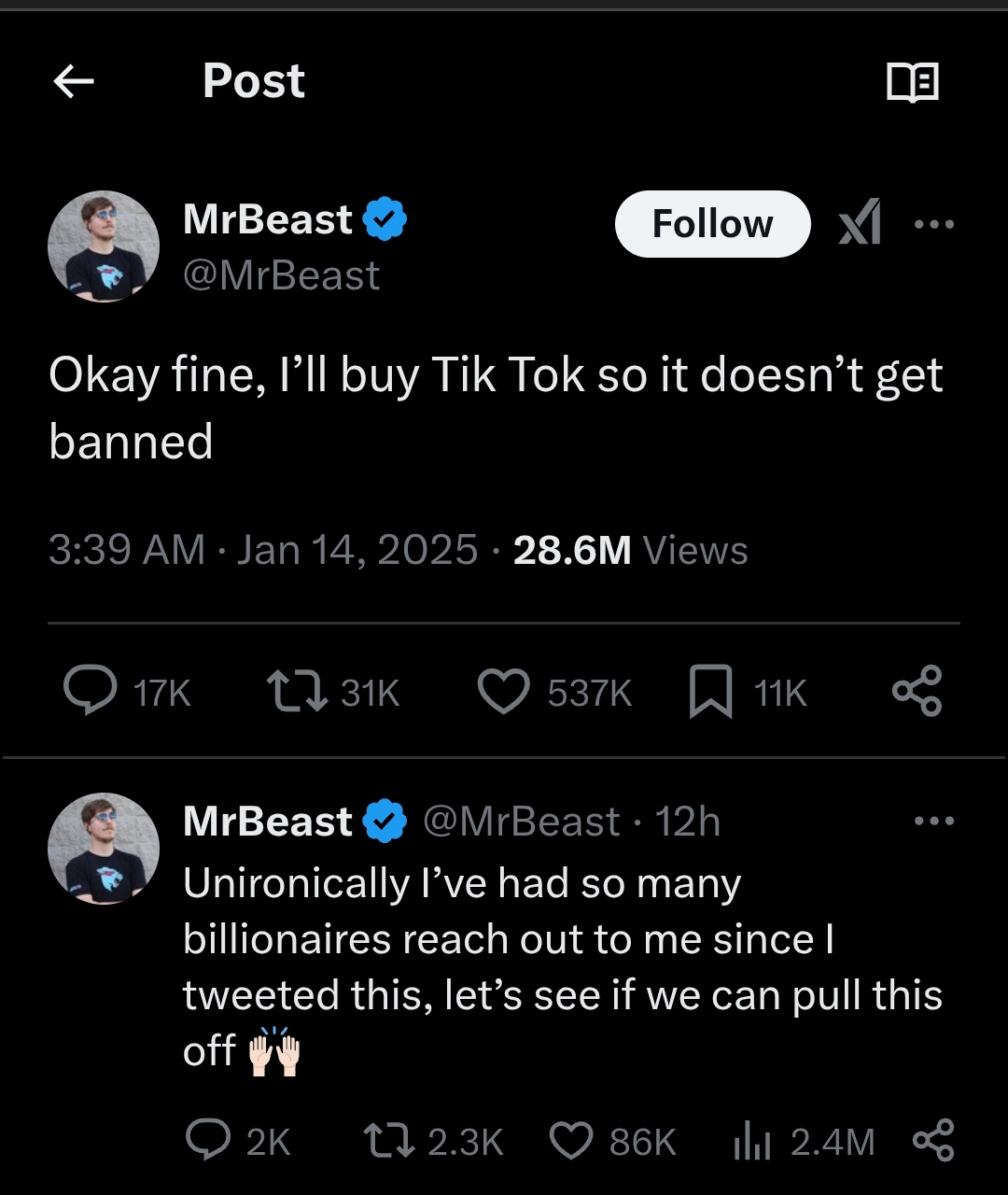Open three-dot menu on reply post
The height and width of the screenshot is (1195, 1008).
[x=934, y=822]
